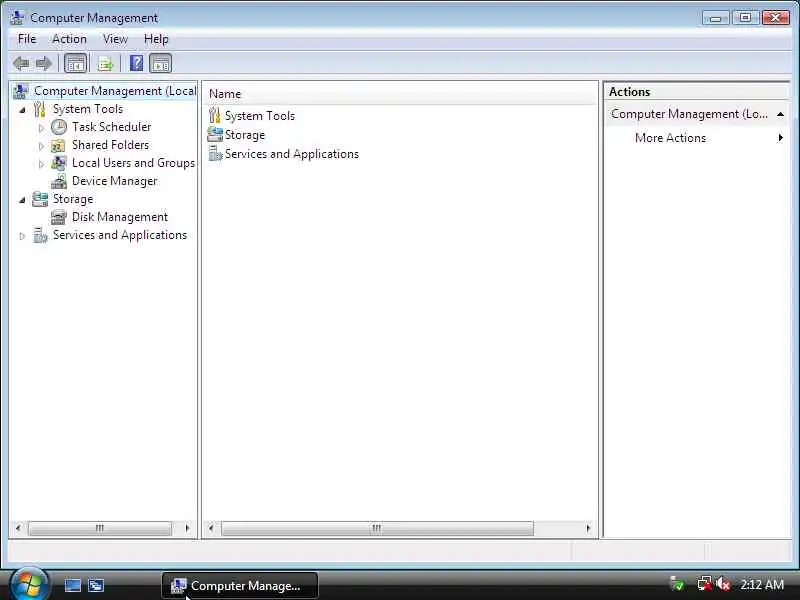Select the Computer Management (Local) root label

(x=115, y=91)
